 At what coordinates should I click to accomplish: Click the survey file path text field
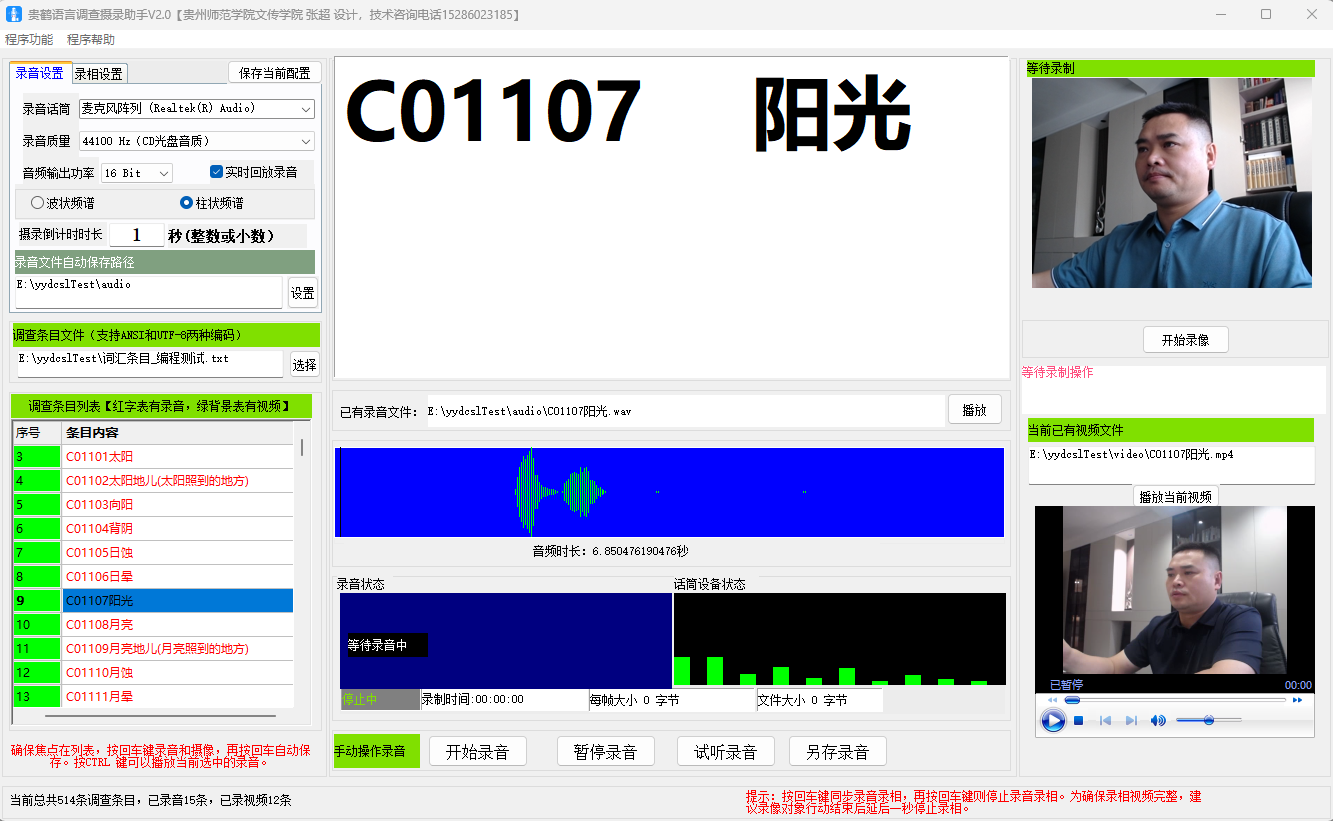(x=150, y=364)
